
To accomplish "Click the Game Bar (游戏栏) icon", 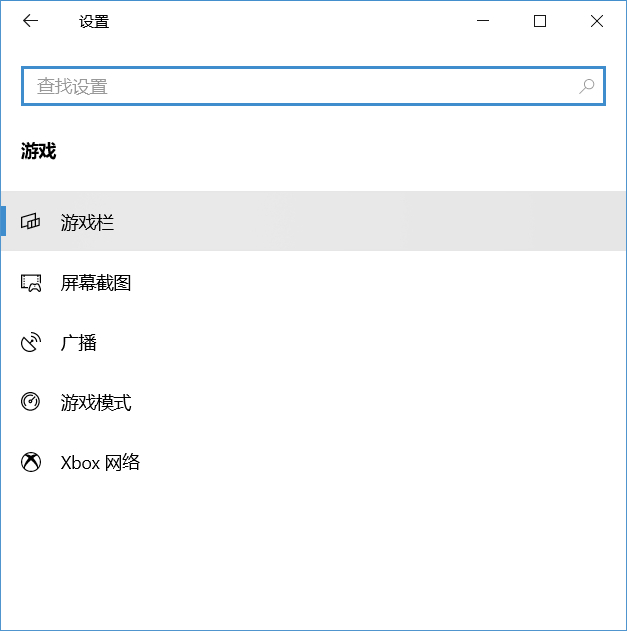I will click(x=31, y=222).
